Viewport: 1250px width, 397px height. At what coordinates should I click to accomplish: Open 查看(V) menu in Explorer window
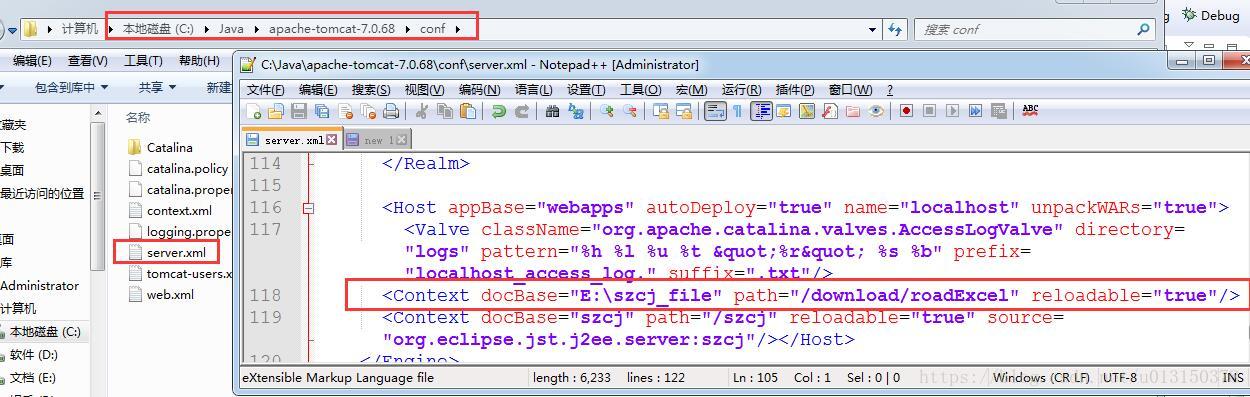tap(87, 61)
